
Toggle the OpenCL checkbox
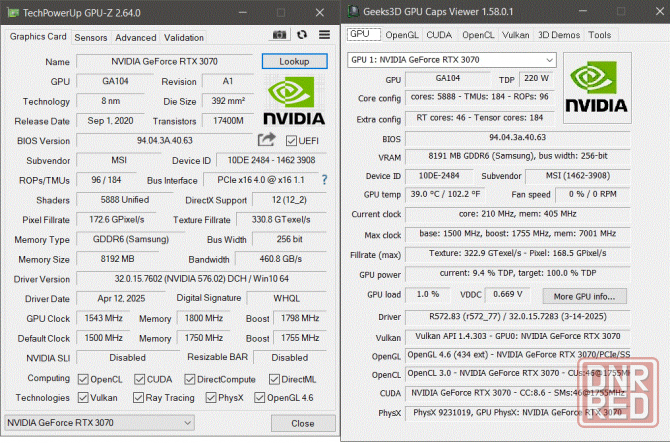[83, 379]
